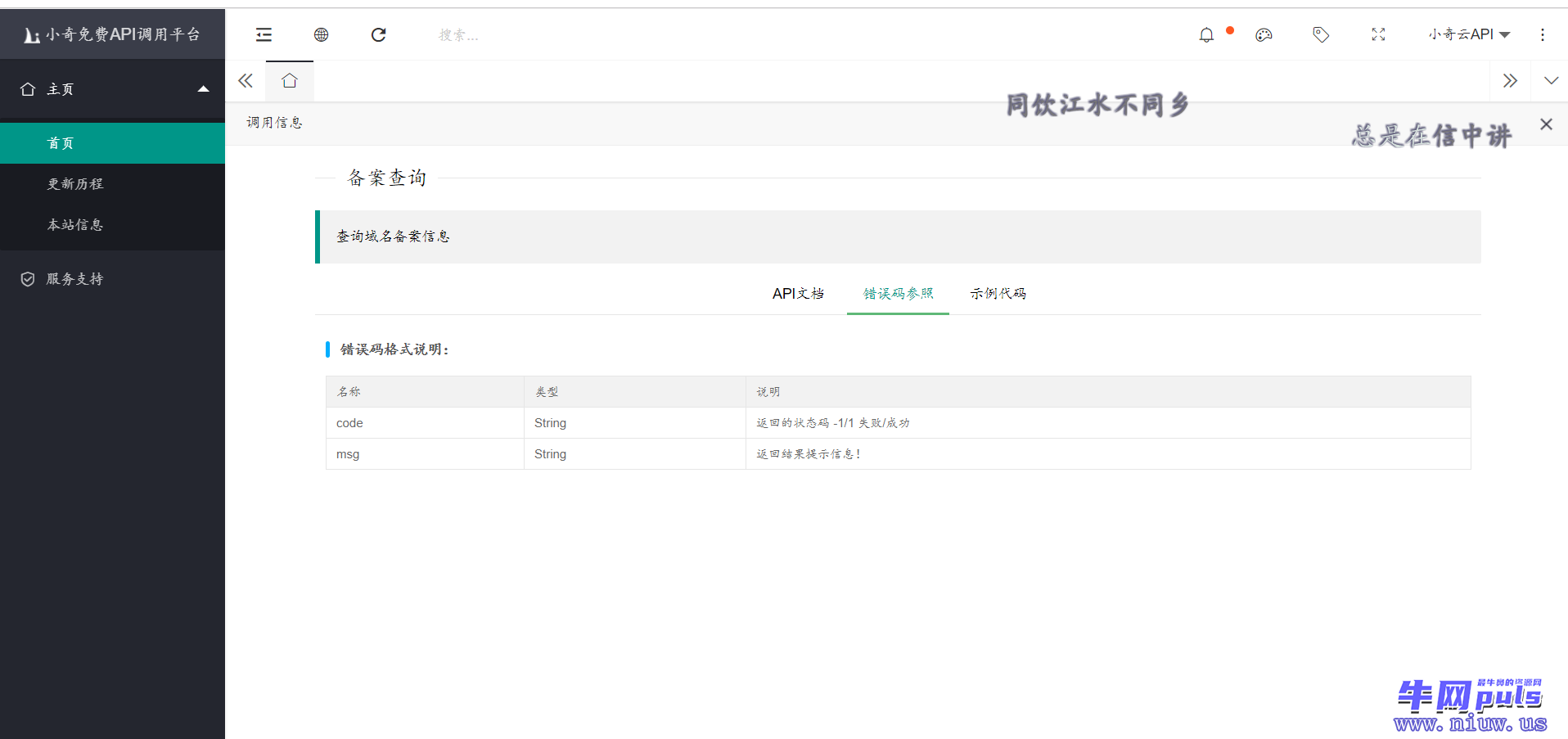The image size is (1568, 739).
Task: Open 更新历程 in the sidebar
Action: point(112,184)
